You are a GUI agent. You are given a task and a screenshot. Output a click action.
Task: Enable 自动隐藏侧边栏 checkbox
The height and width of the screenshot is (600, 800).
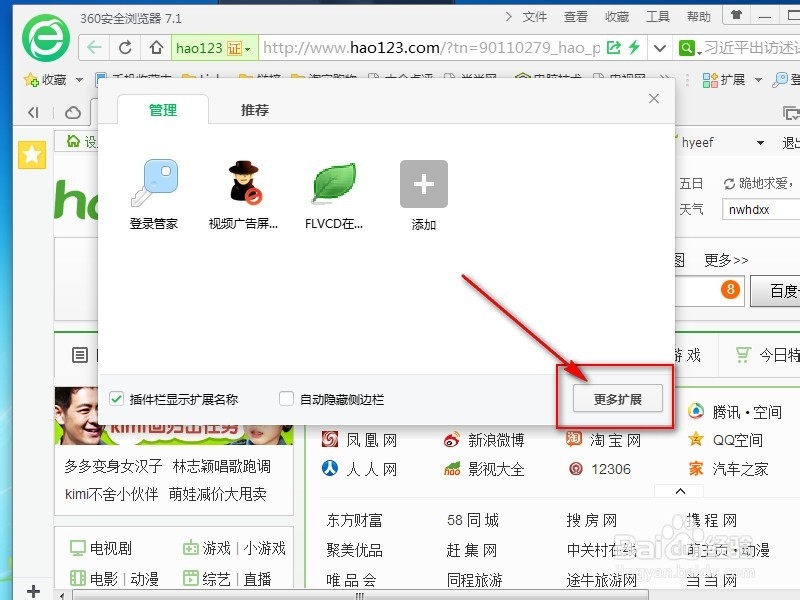click(x=286, y=399)
